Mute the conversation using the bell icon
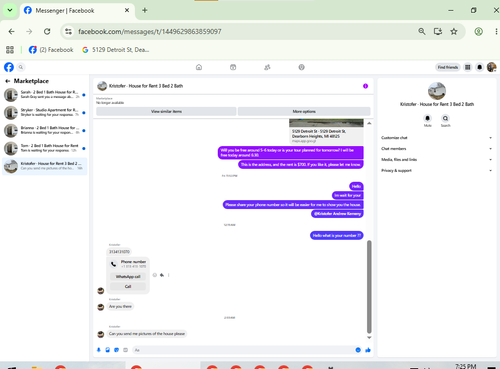The height and width of the screenshot is (369, 500). [427, 118]
